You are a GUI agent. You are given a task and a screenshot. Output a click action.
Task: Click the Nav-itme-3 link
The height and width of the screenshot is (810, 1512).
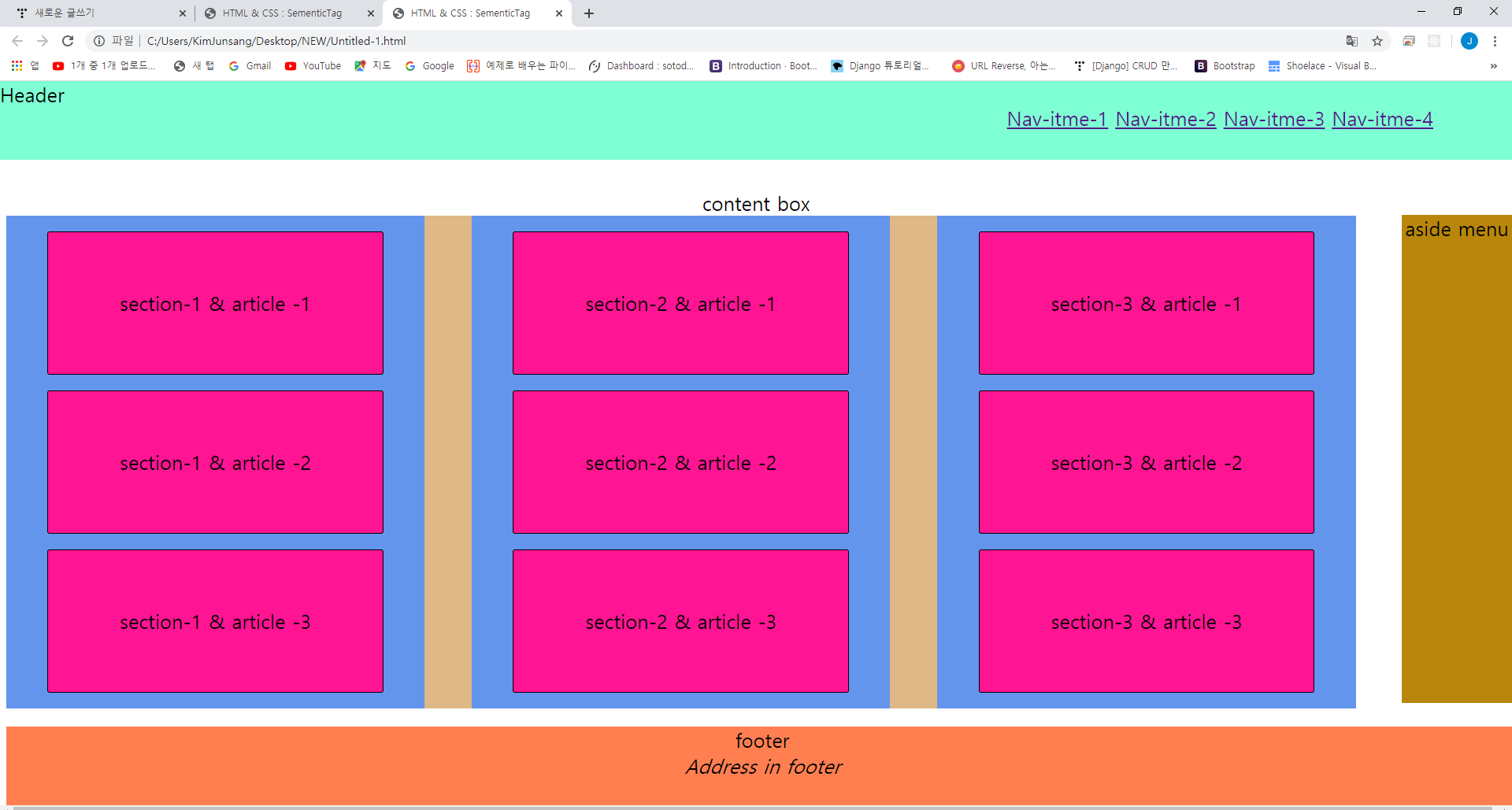click(x=1274, y=120)
